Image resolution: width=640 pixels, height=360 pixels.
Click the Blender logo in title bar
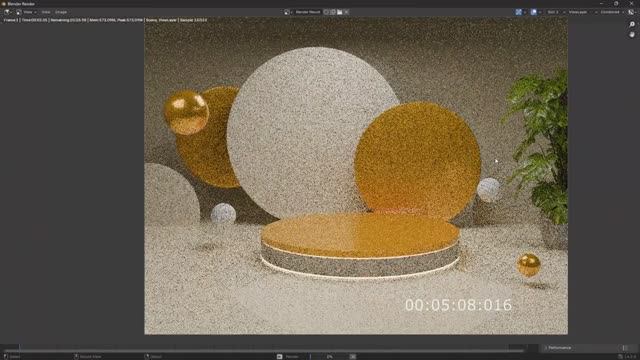tap(4, 4)
